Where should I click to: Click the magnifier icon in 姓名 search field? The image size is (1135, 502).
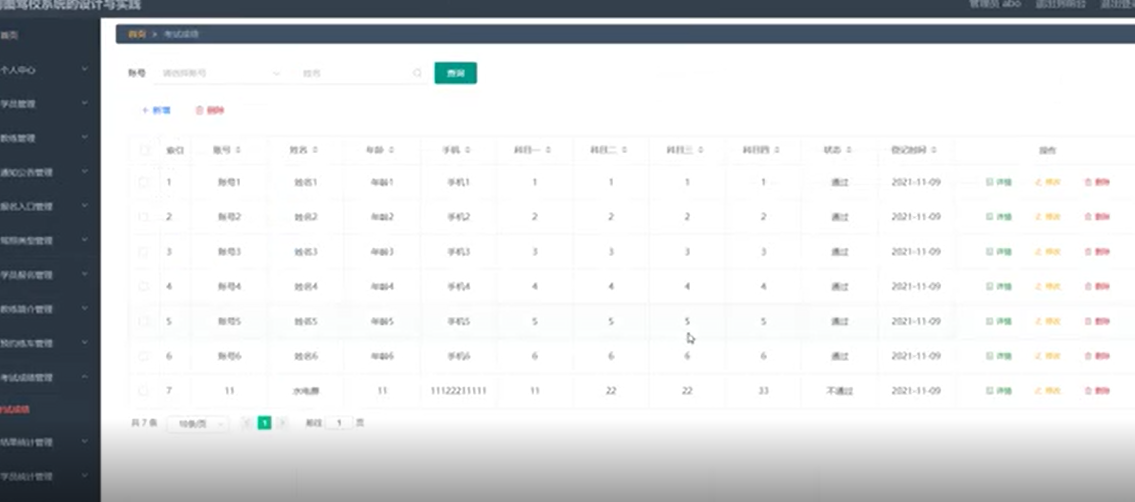coord(417,73)
